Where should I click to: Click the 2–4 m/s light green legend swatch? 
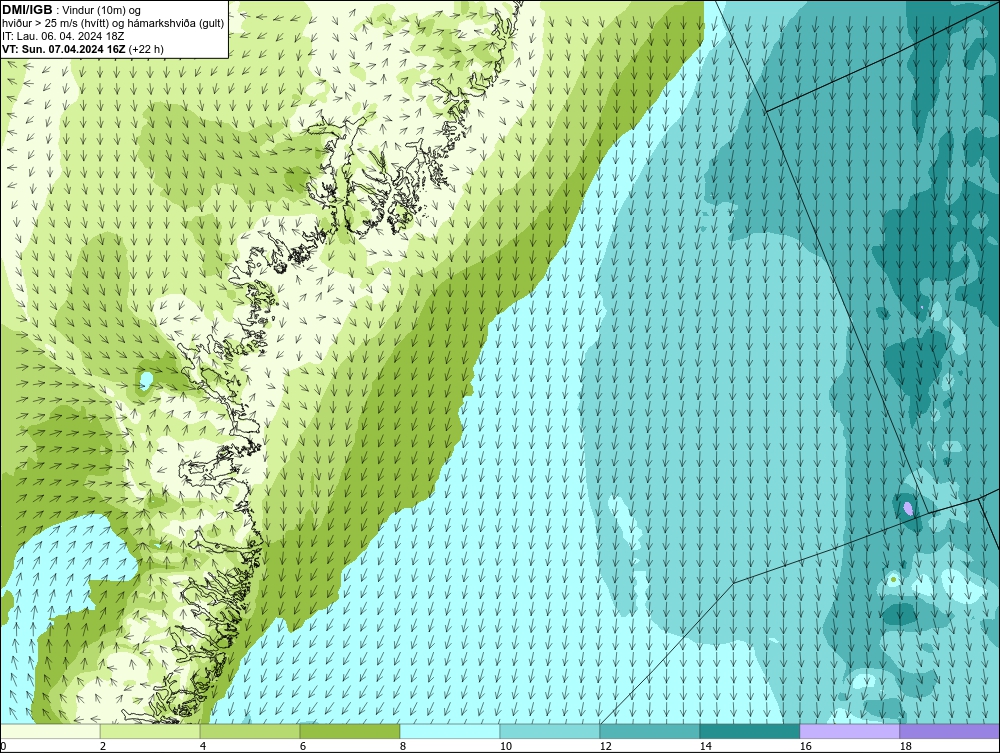click(x=150, y=731)
